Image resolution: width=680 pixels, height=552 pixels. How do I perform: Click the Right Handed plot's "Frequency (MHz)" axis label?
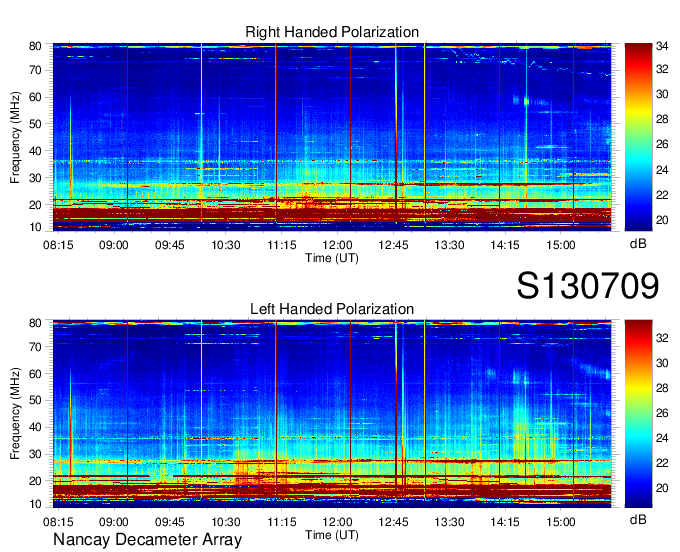(x=16, y=137)
